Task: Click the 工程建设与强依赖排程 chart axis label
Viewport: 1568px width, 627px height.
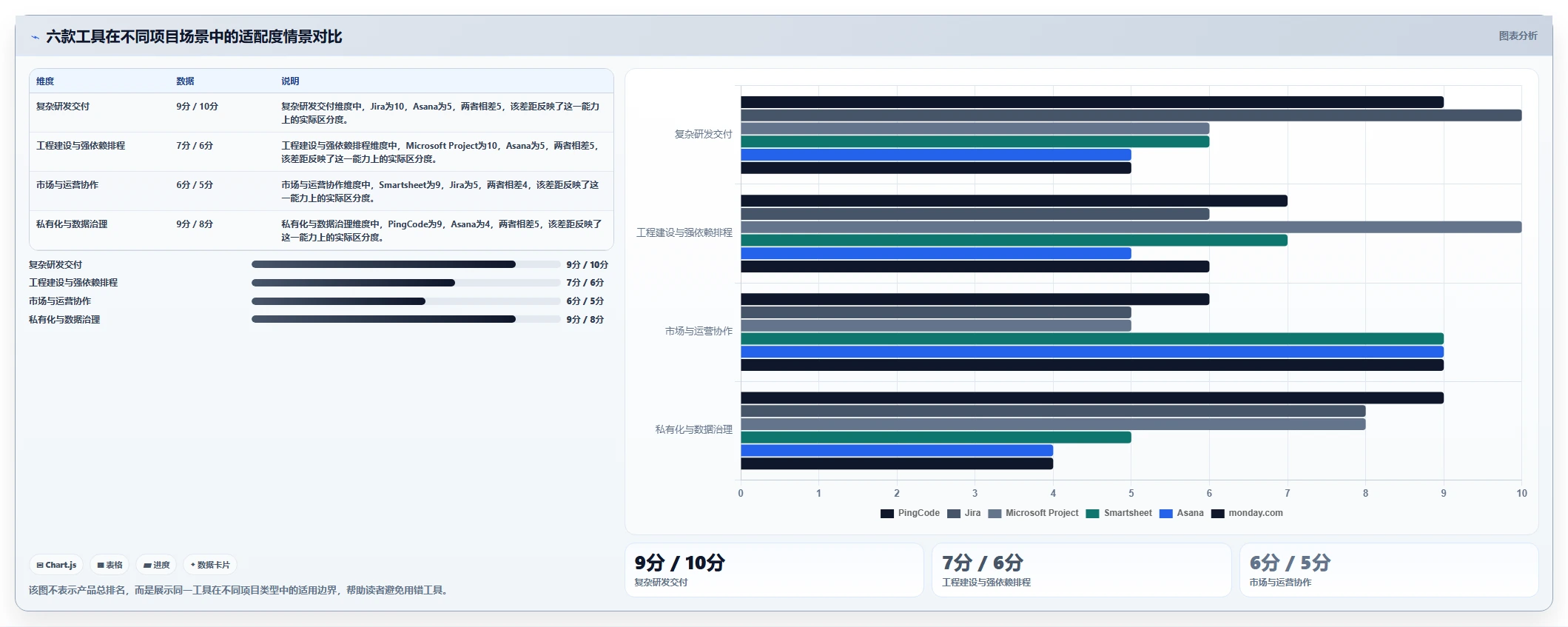Action: (x=684, y=232)
